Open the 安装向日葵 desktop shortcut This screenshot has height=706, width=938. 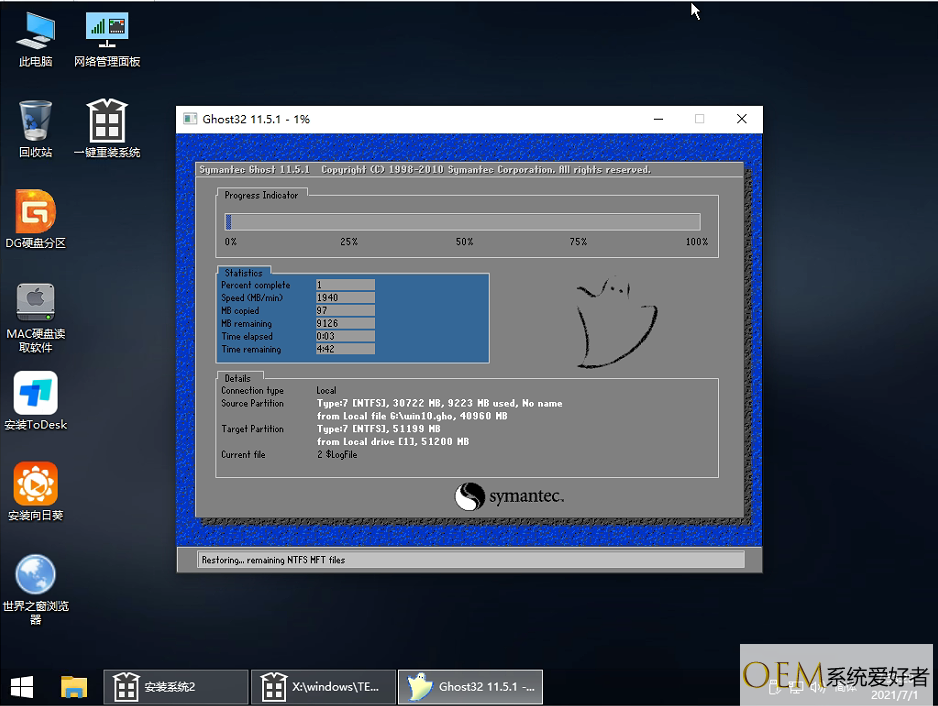(x=35, y=491)
